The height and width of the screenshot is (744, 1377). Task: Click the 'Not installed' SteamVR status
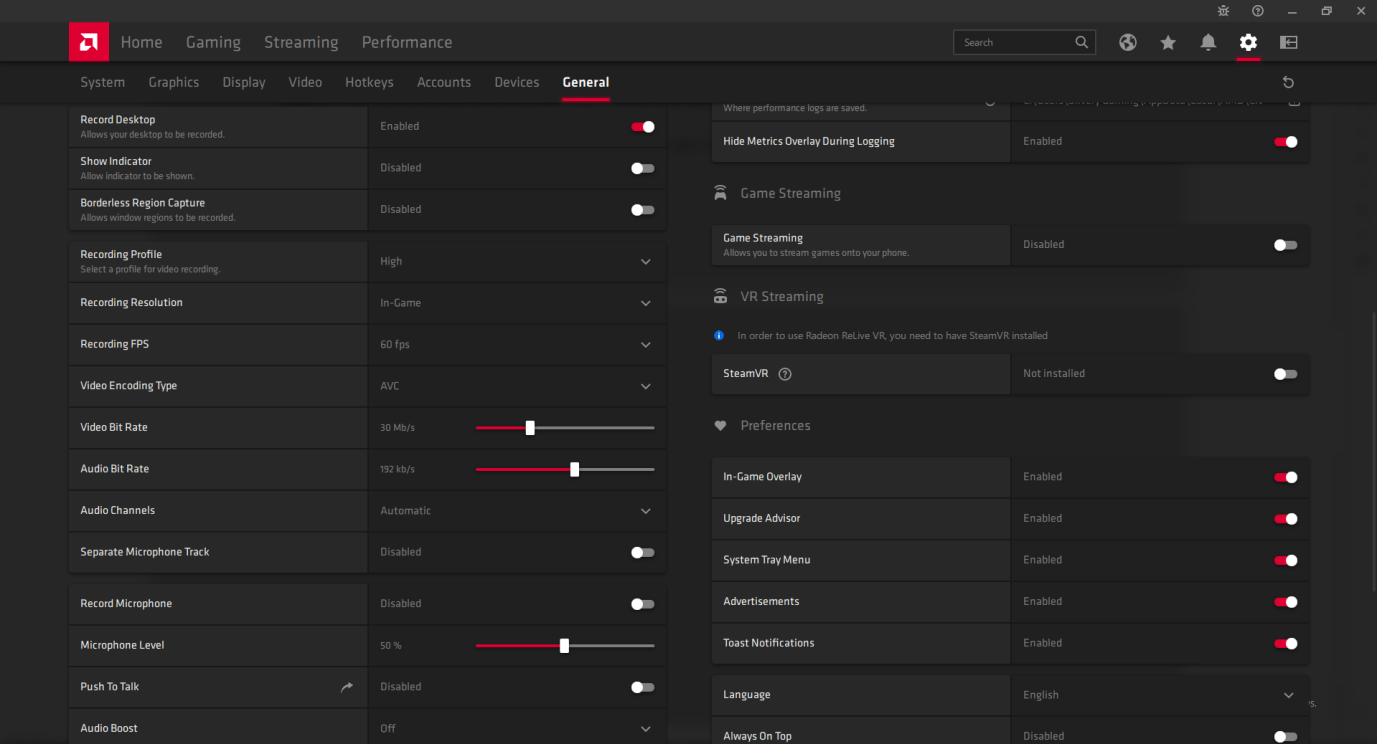pos(1054,374)
